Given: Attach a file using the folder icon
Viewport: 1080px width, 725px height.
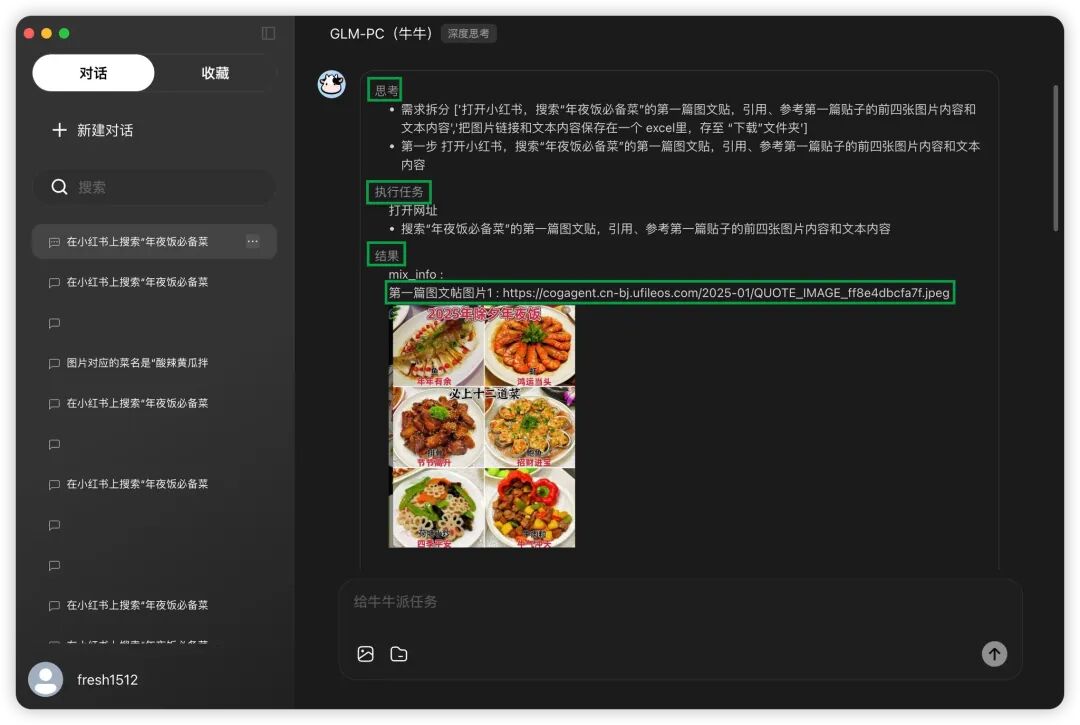Looking at the screenshot, I should coord(399,653).
